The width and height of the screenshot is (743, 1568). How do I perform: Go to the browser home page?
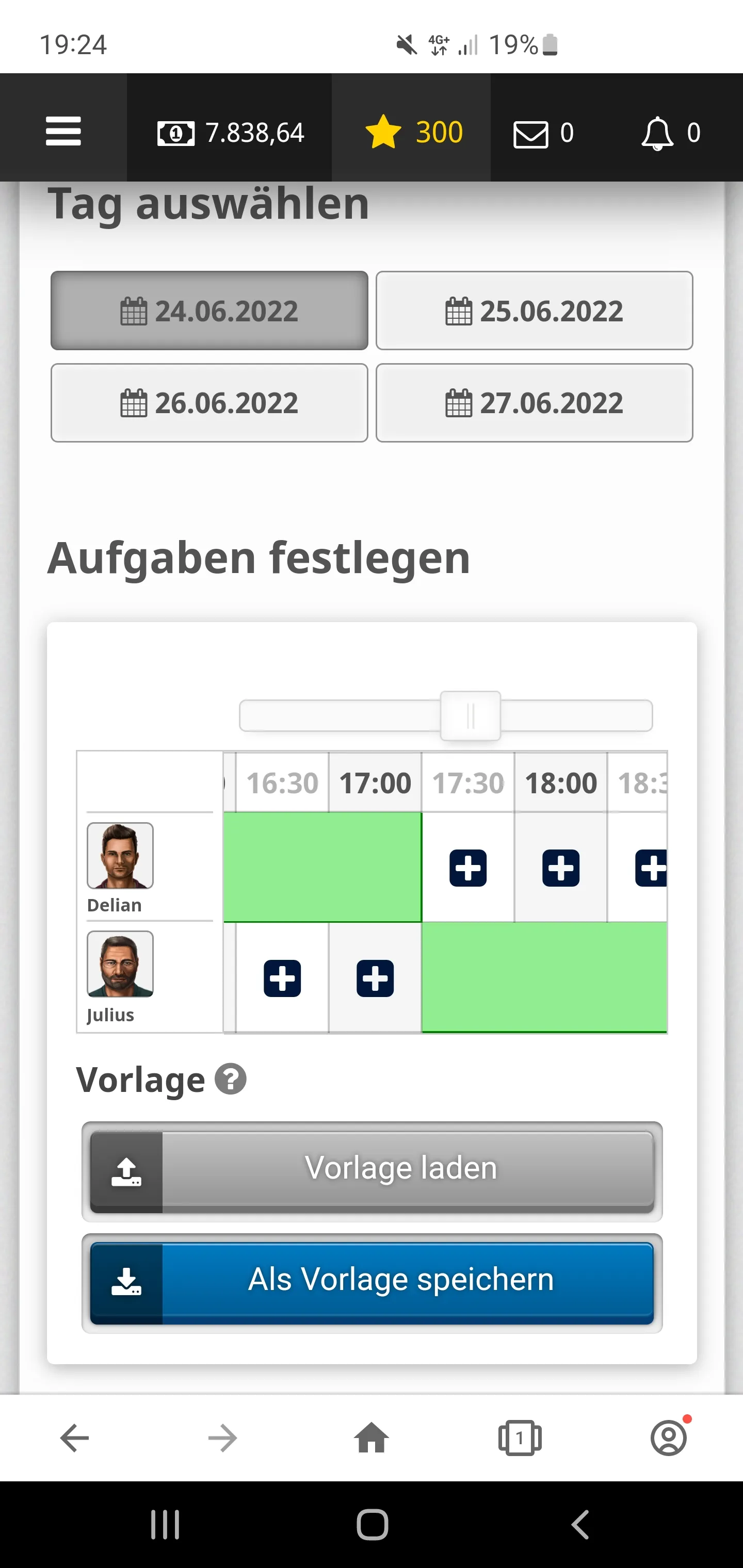pyautogui.click(x=372, y=1439)
